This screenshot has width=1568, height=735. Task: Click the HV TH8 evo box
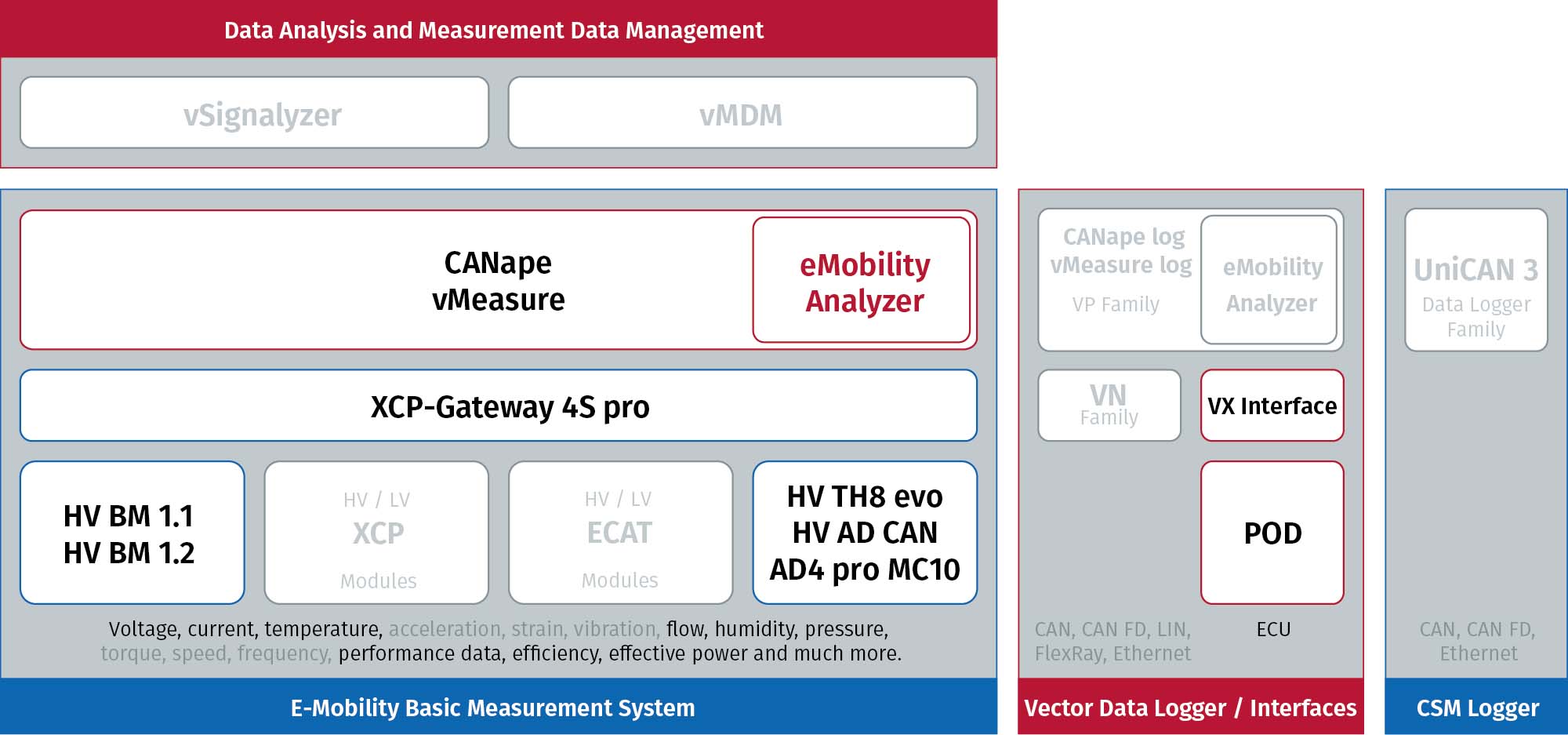(x=865, y=533)
